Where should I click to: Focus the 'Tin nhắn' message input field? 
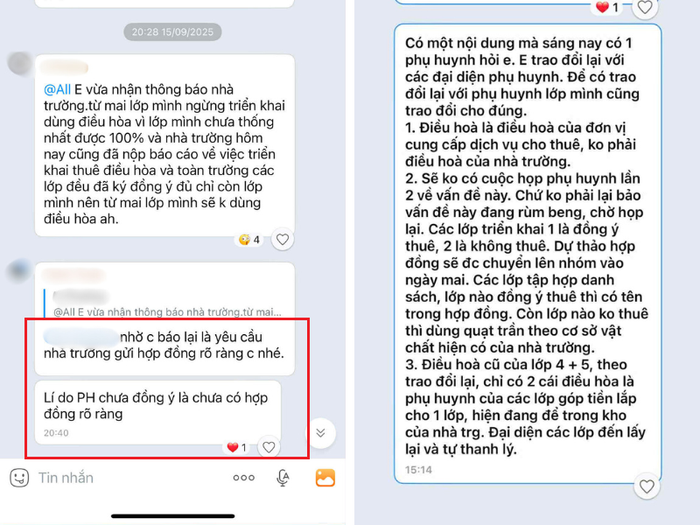click(129, 478)
